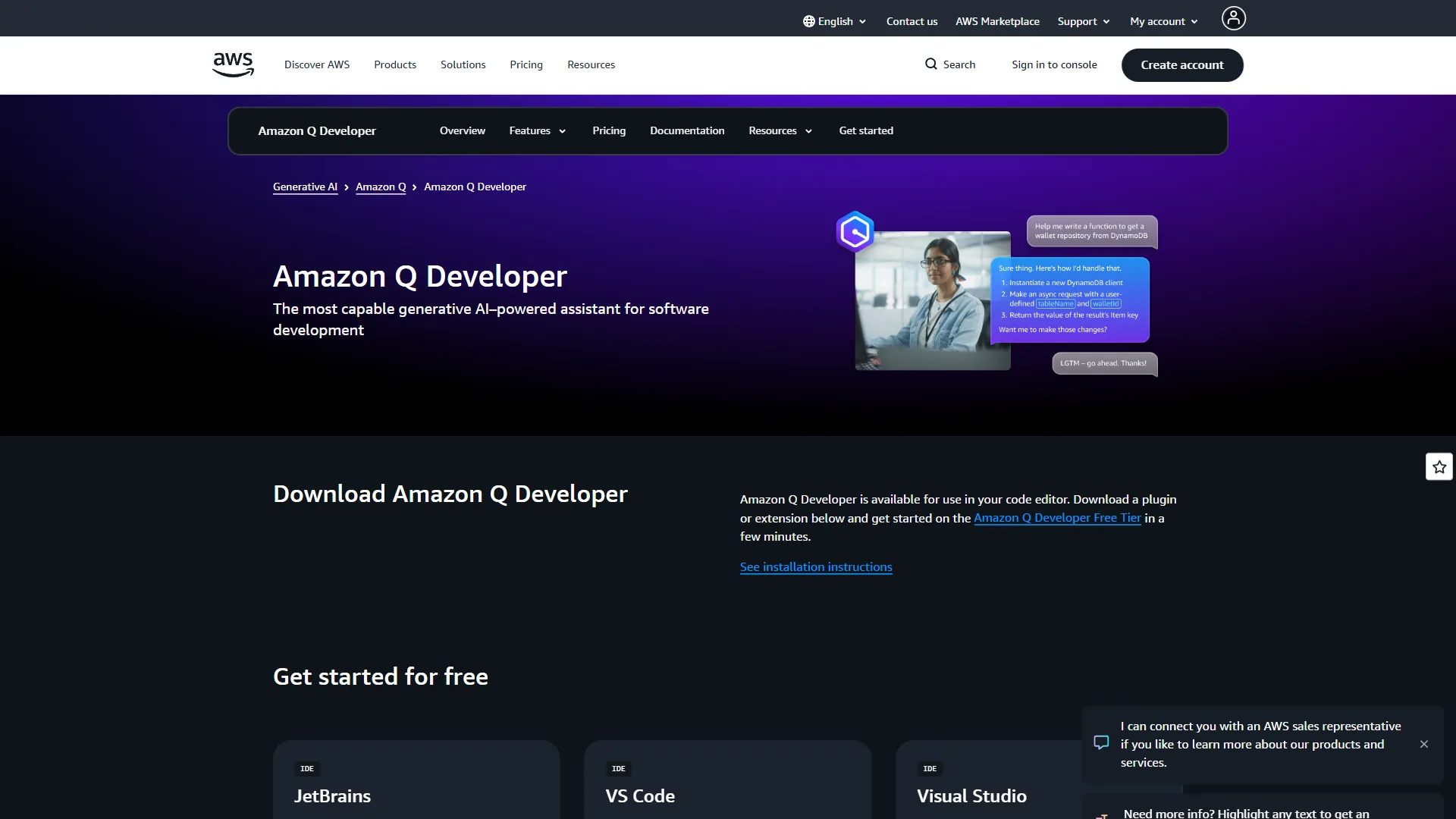Click the Create account button
This screenshot has height=819, width=1456.
(x=1182, y=65)
